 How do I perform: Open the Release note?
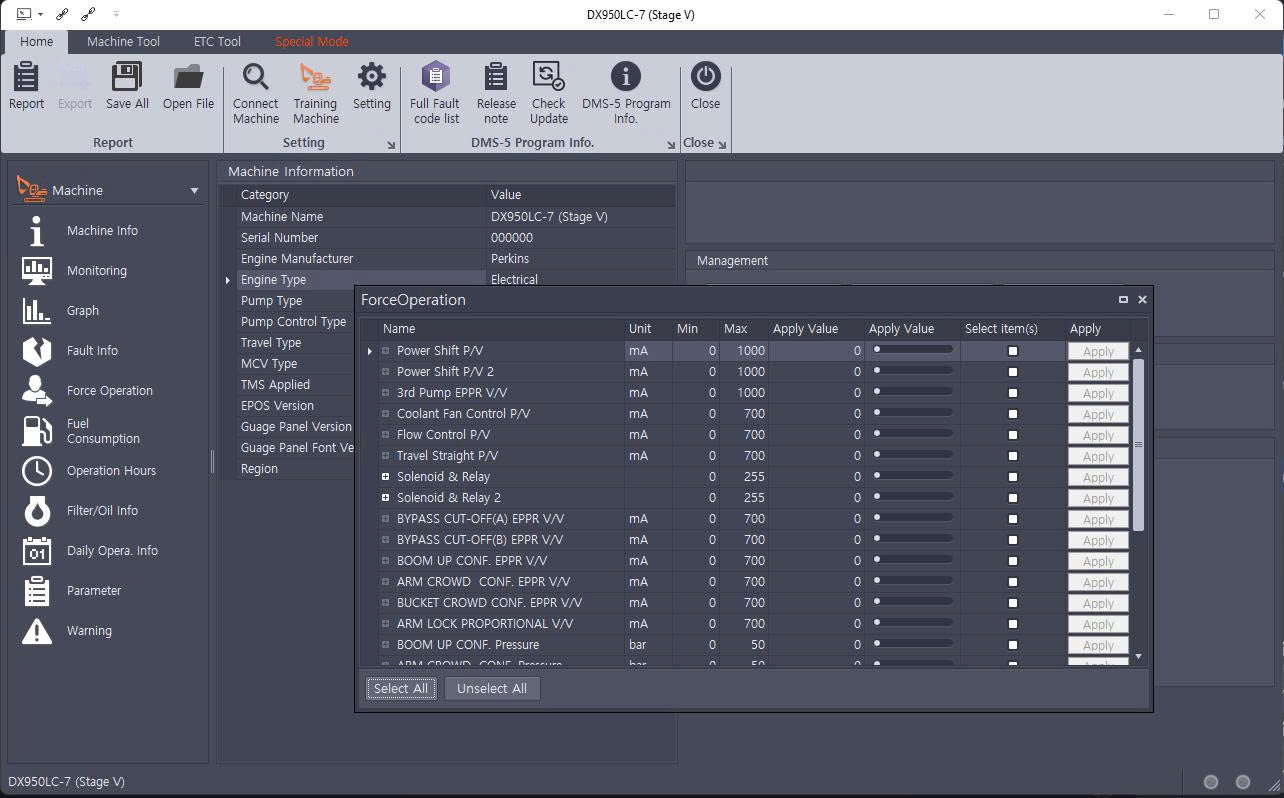[496, 90]
